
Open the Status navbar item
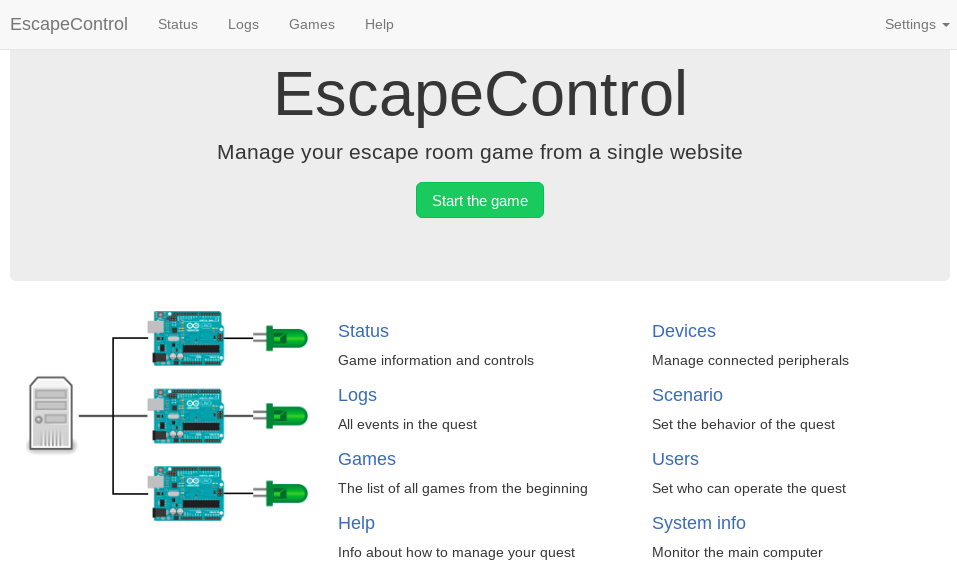point(178,24)
